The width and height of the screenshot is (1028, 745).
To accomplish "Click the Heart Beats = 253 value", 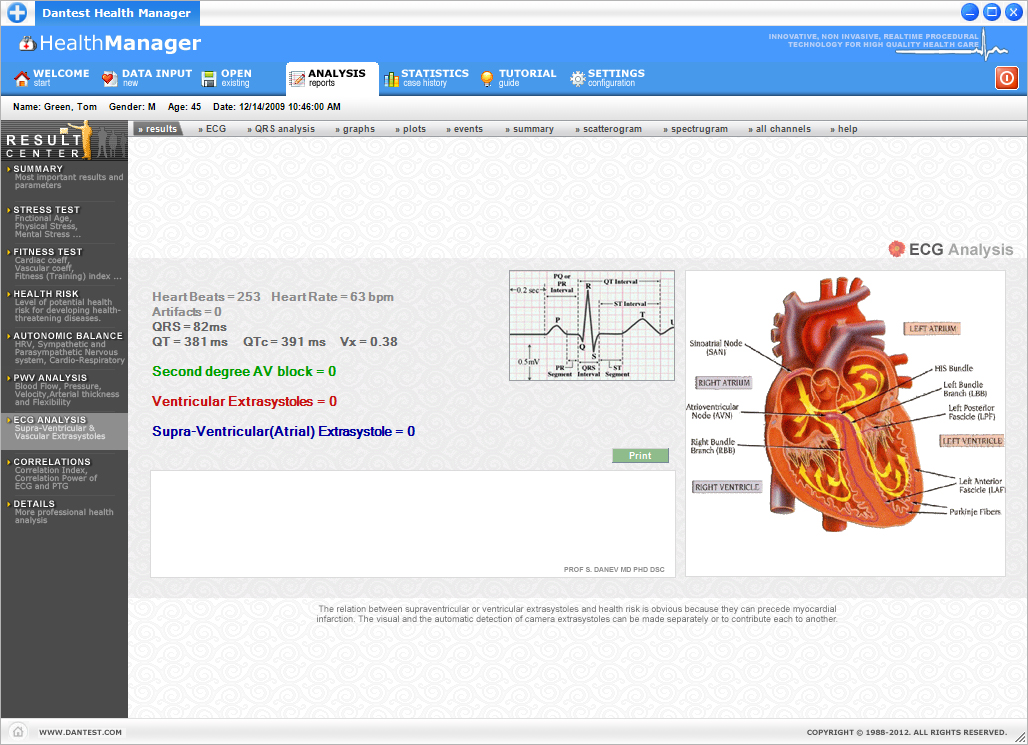I will (206, 296).
